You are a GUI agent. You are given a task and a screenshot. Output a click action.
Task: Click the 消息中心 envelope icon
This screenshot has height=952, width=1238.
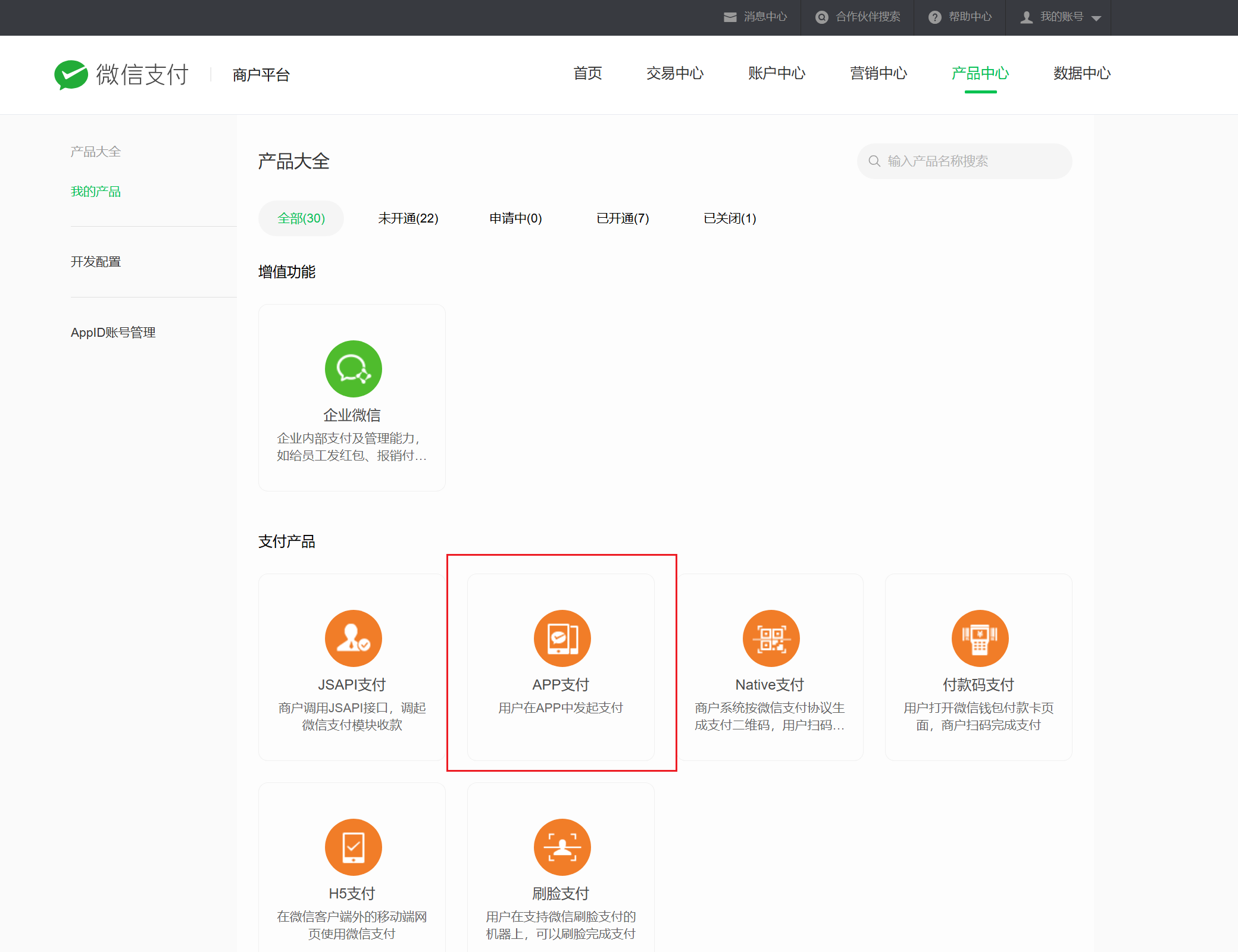coord(730,17)
